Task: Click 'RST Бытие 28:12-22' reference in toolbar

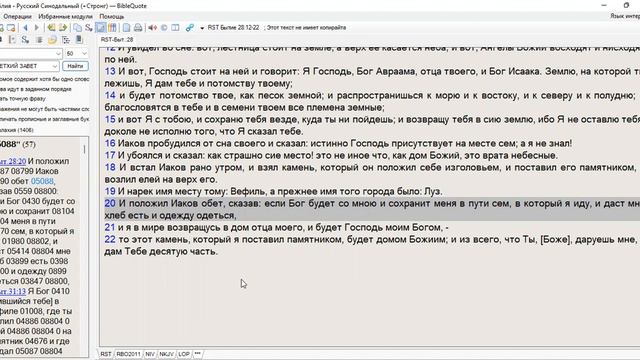Action: [233, 28]
